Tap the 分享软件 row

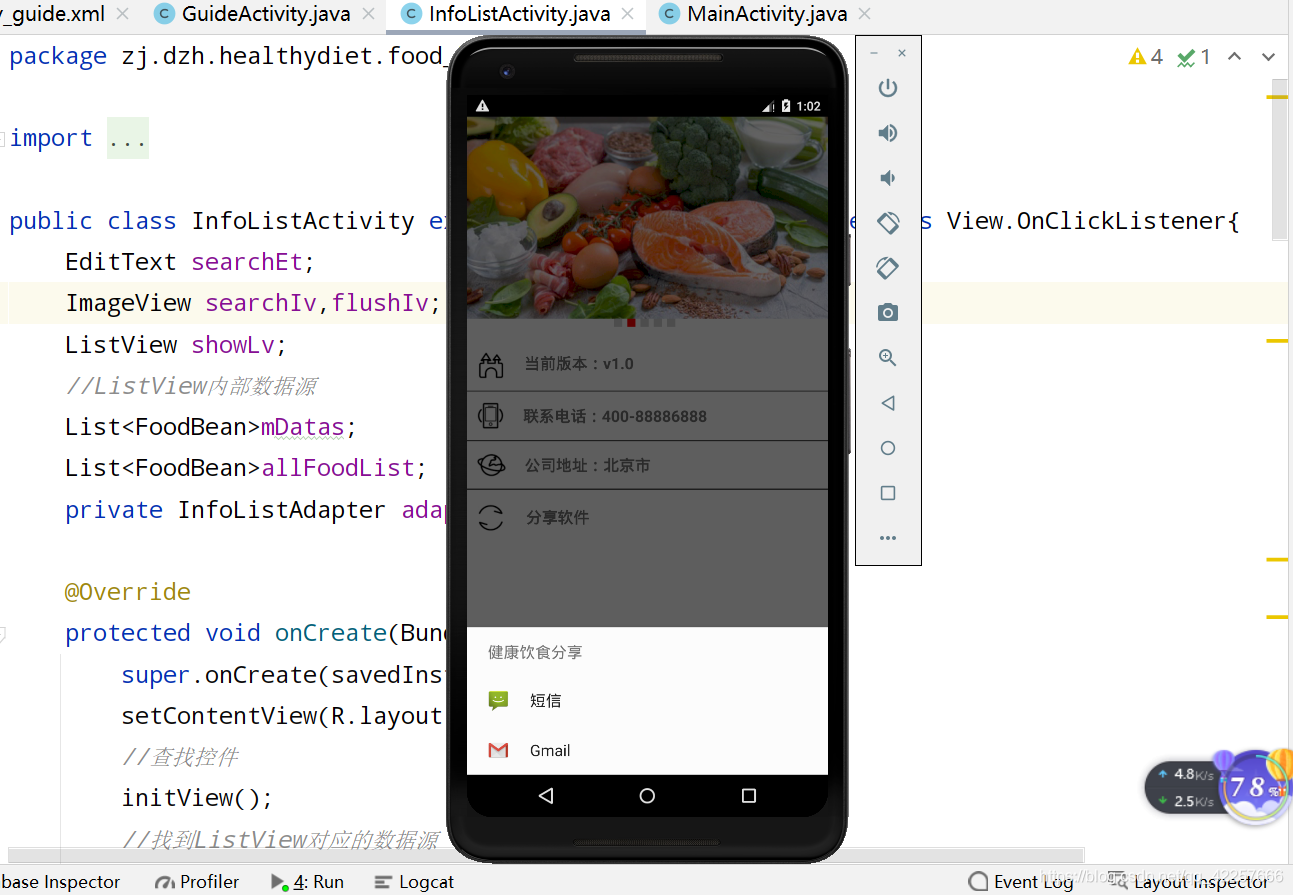click(x=647, y=518)
